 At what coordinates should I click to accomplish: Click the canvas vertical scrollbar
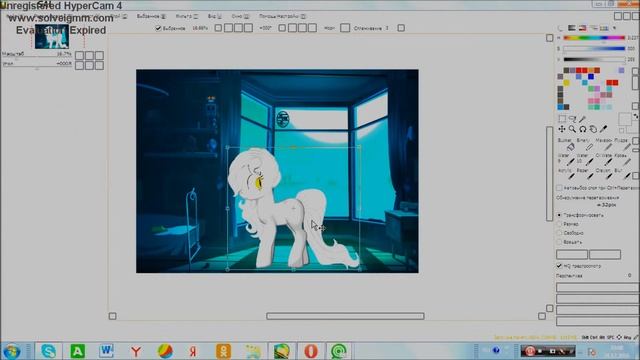point(549,174)
